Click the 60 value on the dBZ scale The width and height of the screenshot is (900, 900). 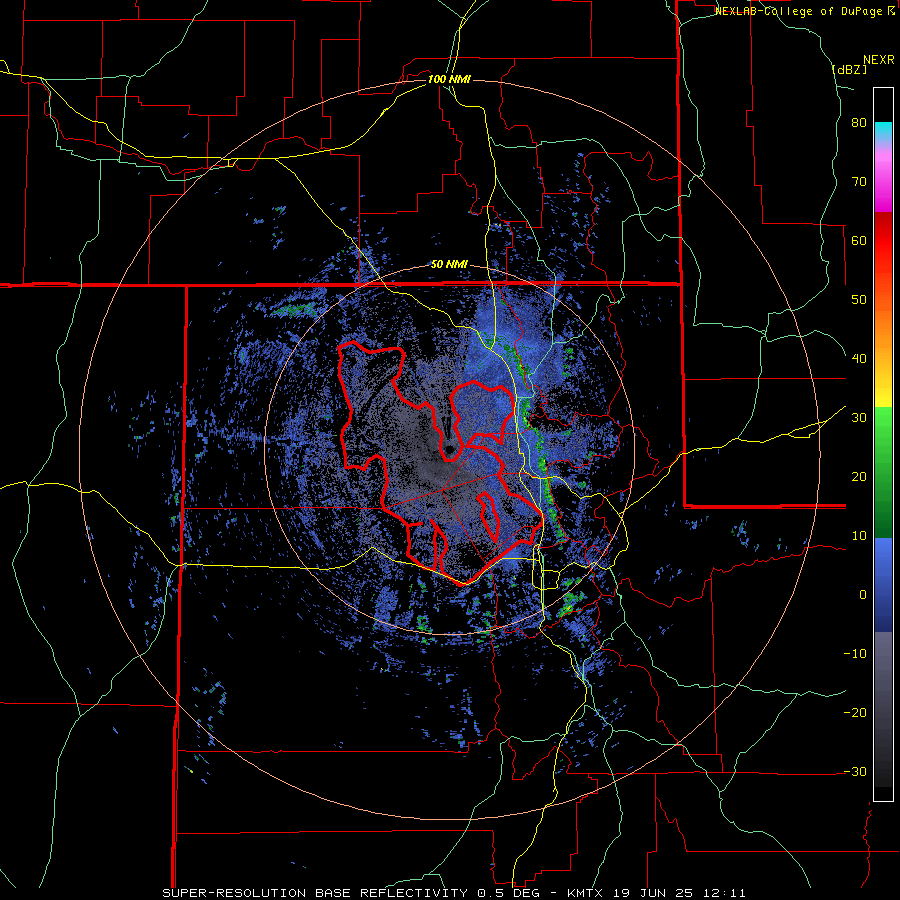tap(859, 240)
